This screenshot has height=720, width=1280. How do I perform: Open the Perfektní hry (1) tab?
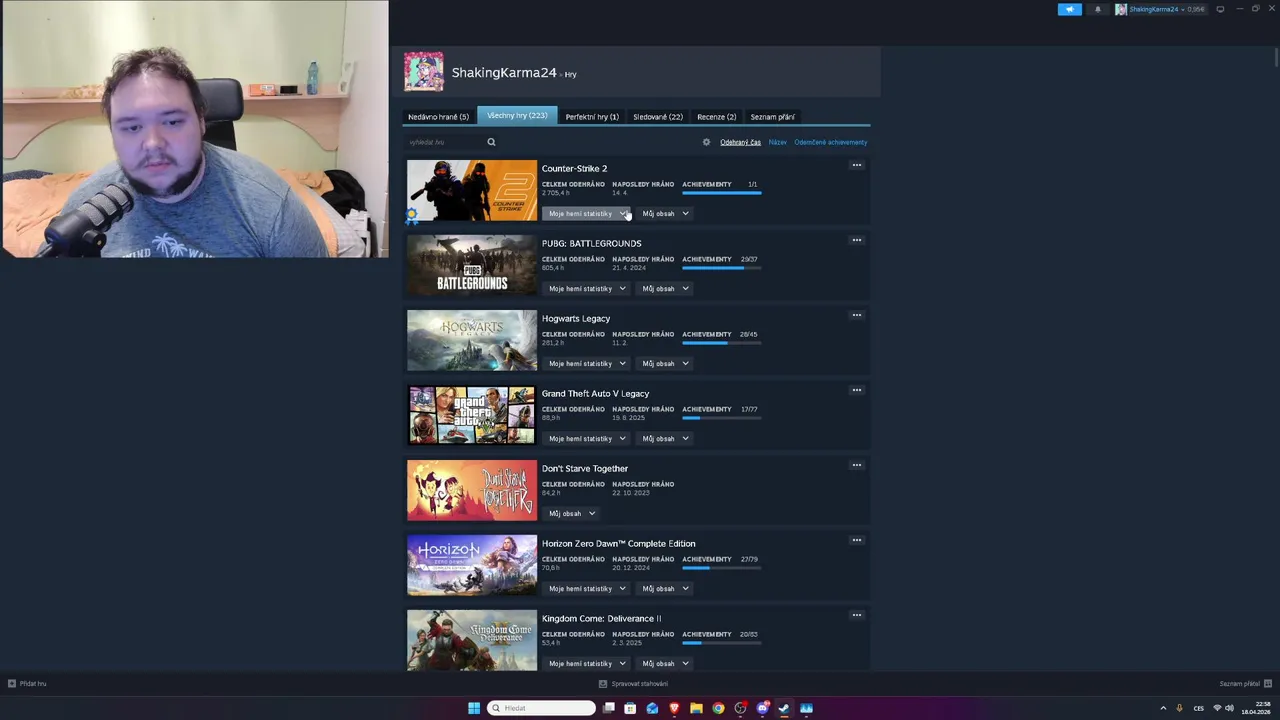592,117
